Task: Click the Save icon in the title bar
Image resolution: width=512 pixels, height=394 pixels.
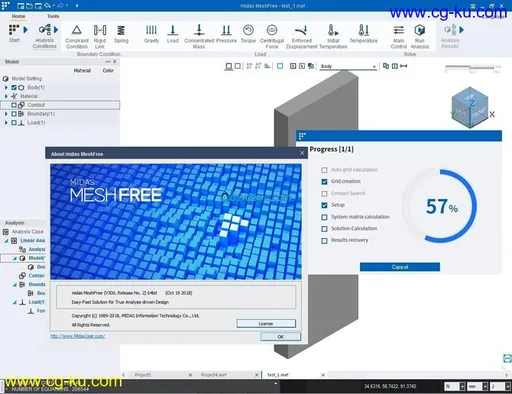Action: (38, 6)
